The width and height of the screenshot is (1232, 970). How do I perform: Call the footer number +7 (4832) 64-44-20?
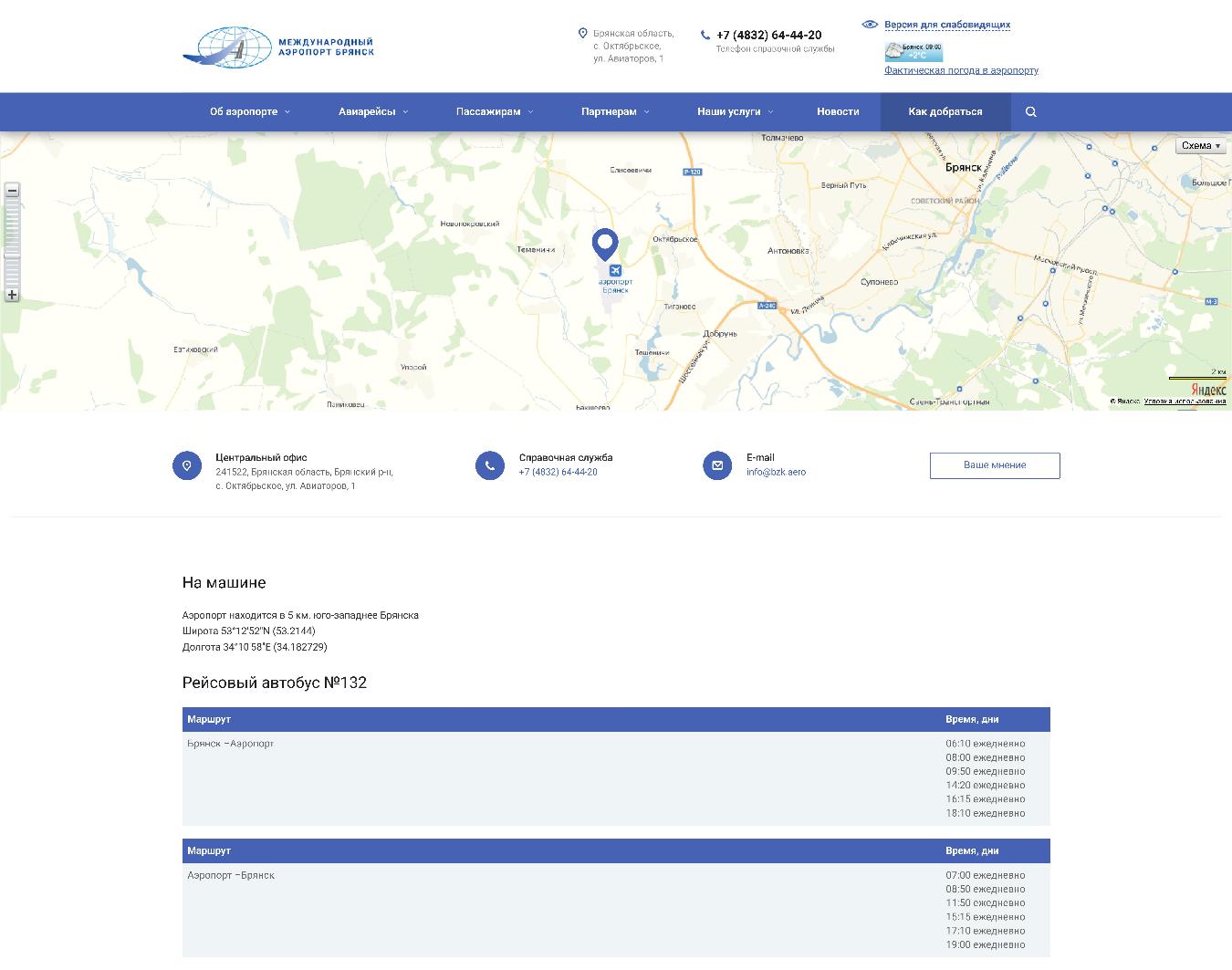(559, 472)
